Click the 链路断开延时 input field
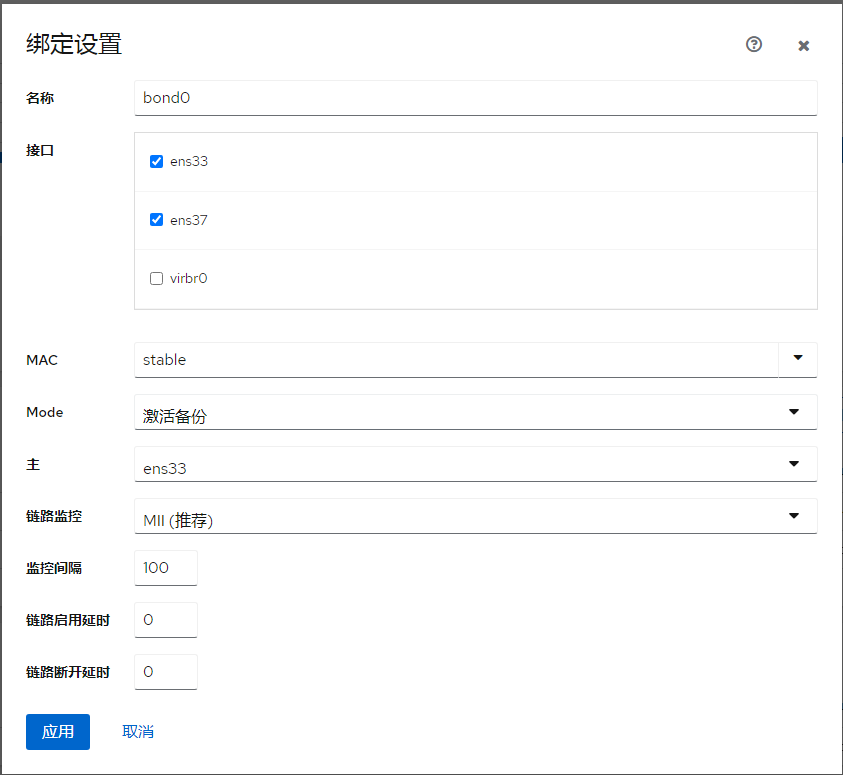843x775 pixels. coord(166,672)
